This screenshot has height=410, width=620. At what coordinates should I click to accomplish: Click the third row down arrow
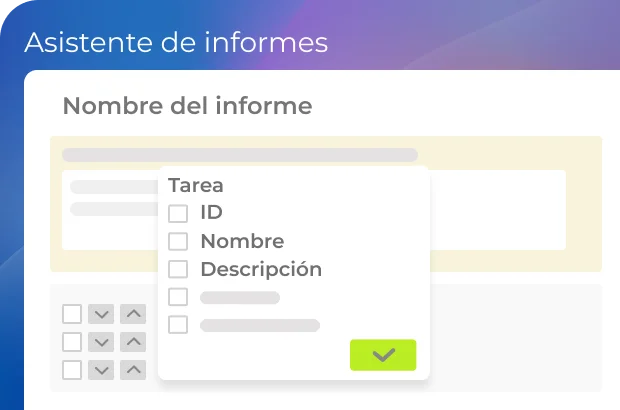click(101, 370)
